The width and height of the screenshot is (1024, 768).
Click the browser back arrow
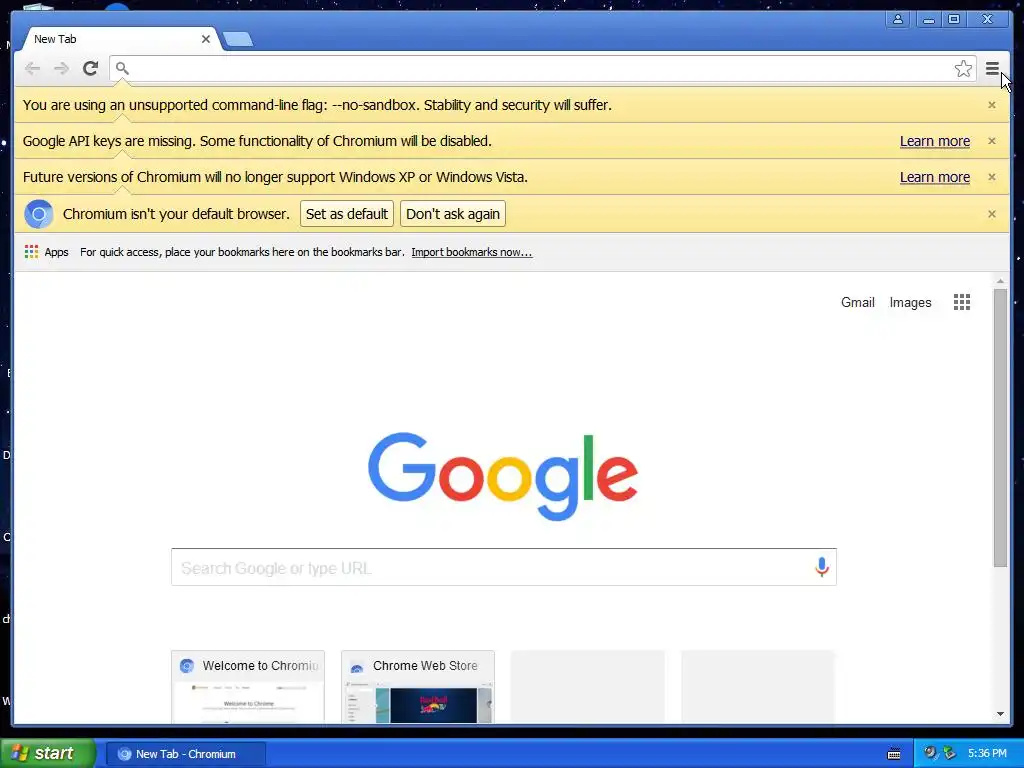32,68
